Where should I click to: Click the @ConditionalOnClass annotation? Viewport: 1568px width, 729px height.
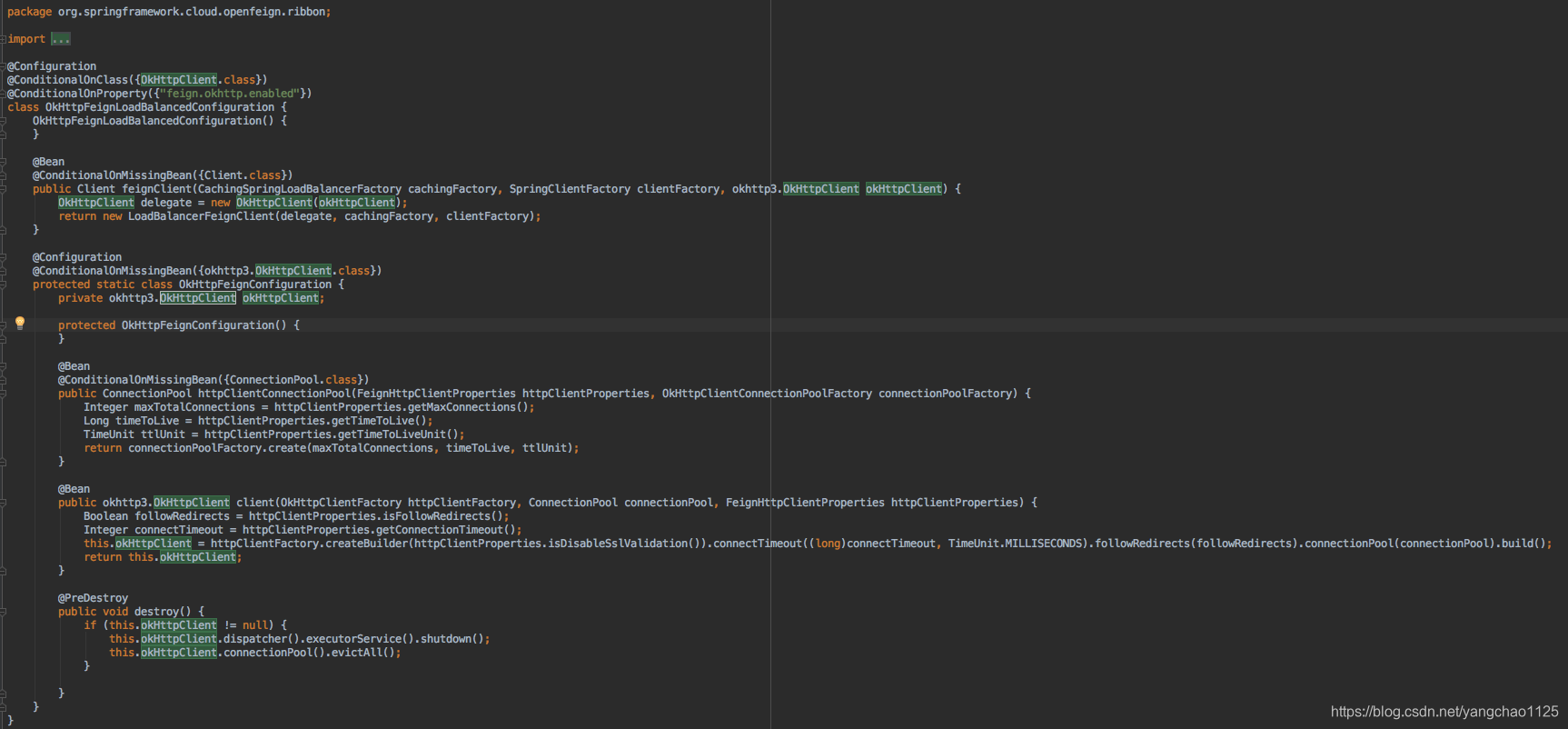(68, 80)
